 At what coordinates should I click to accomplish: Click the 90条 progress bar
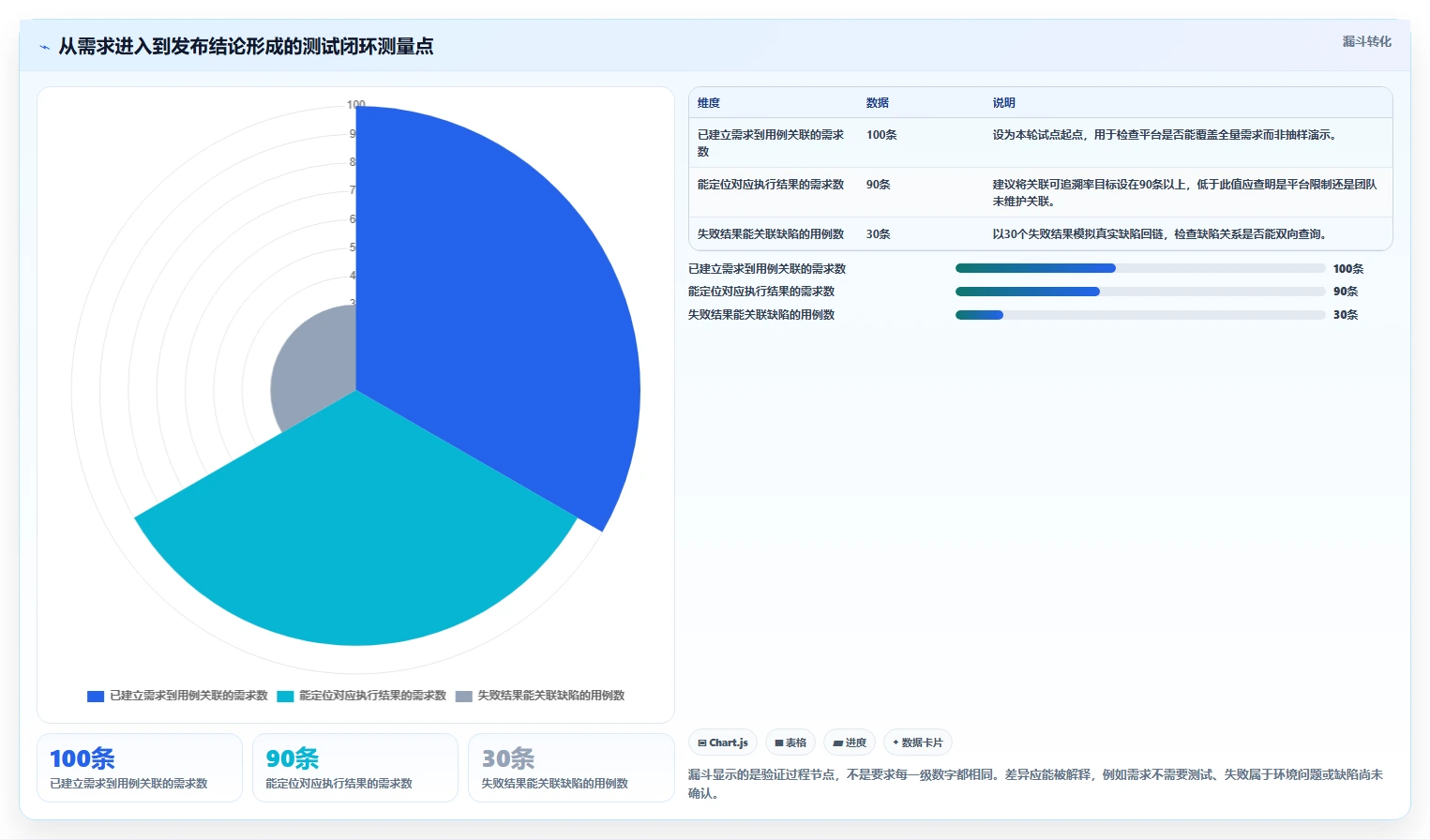1140,292
